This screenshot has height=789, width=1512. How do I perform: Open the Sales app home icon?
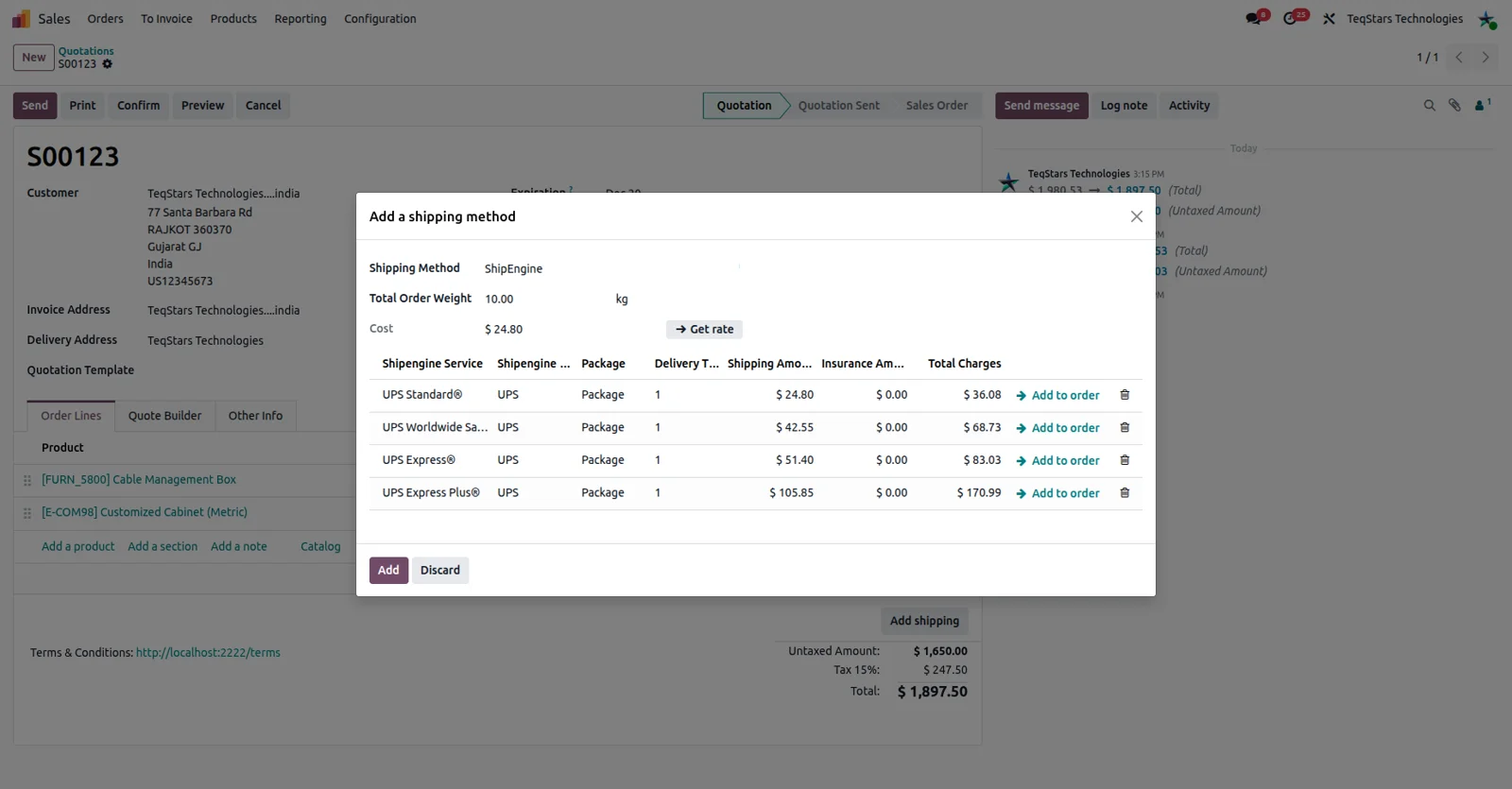tap(21, 19)
